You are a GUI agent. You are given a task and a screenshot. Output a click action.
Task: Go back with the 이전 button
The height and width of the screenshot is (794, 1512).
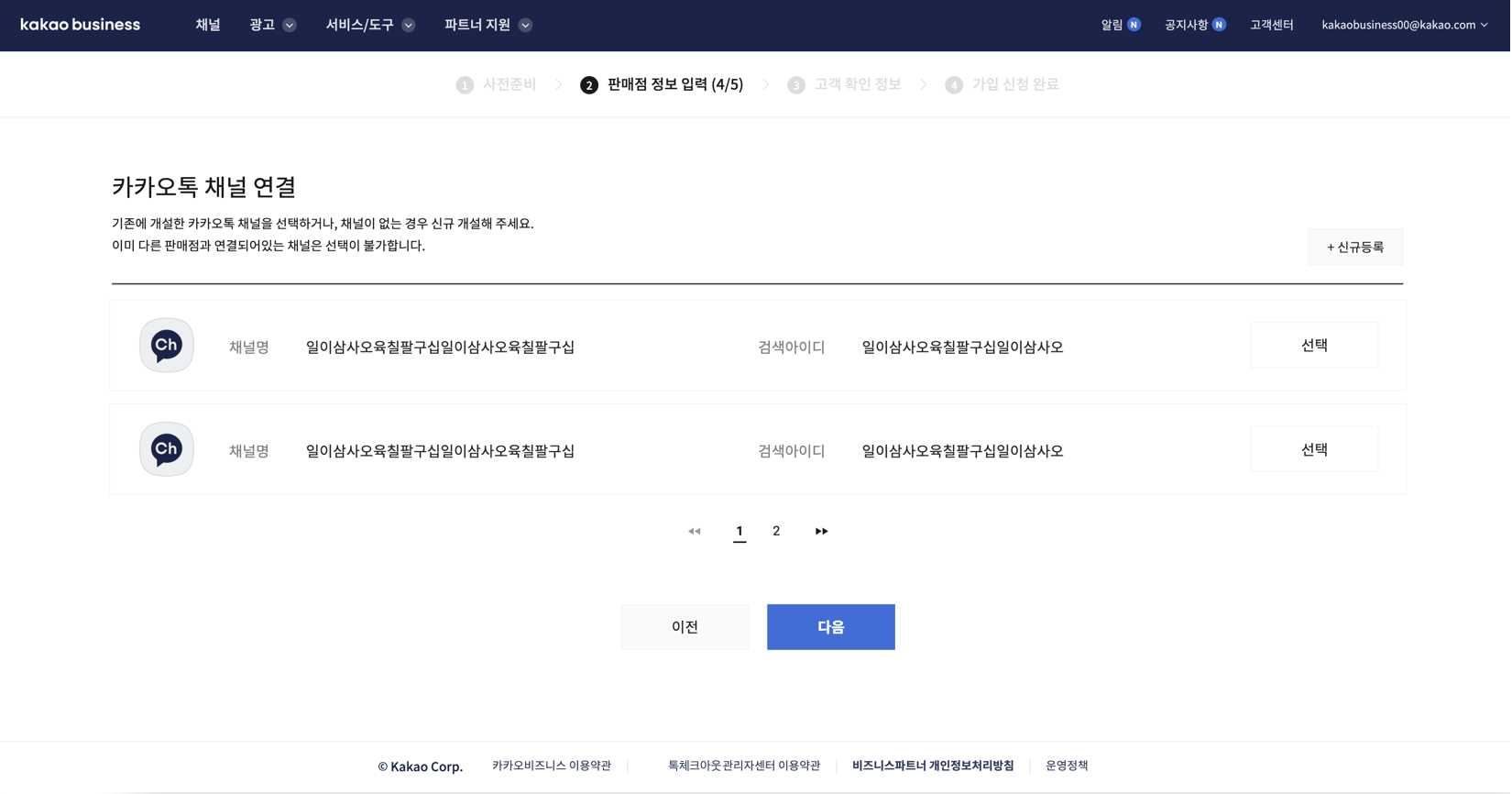click(685, 627)
